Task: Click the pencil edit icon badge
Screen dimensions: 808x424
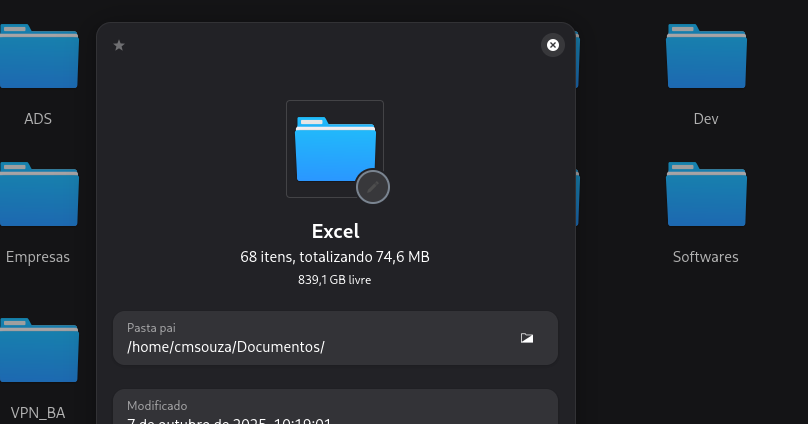Action: click(372, 187)
